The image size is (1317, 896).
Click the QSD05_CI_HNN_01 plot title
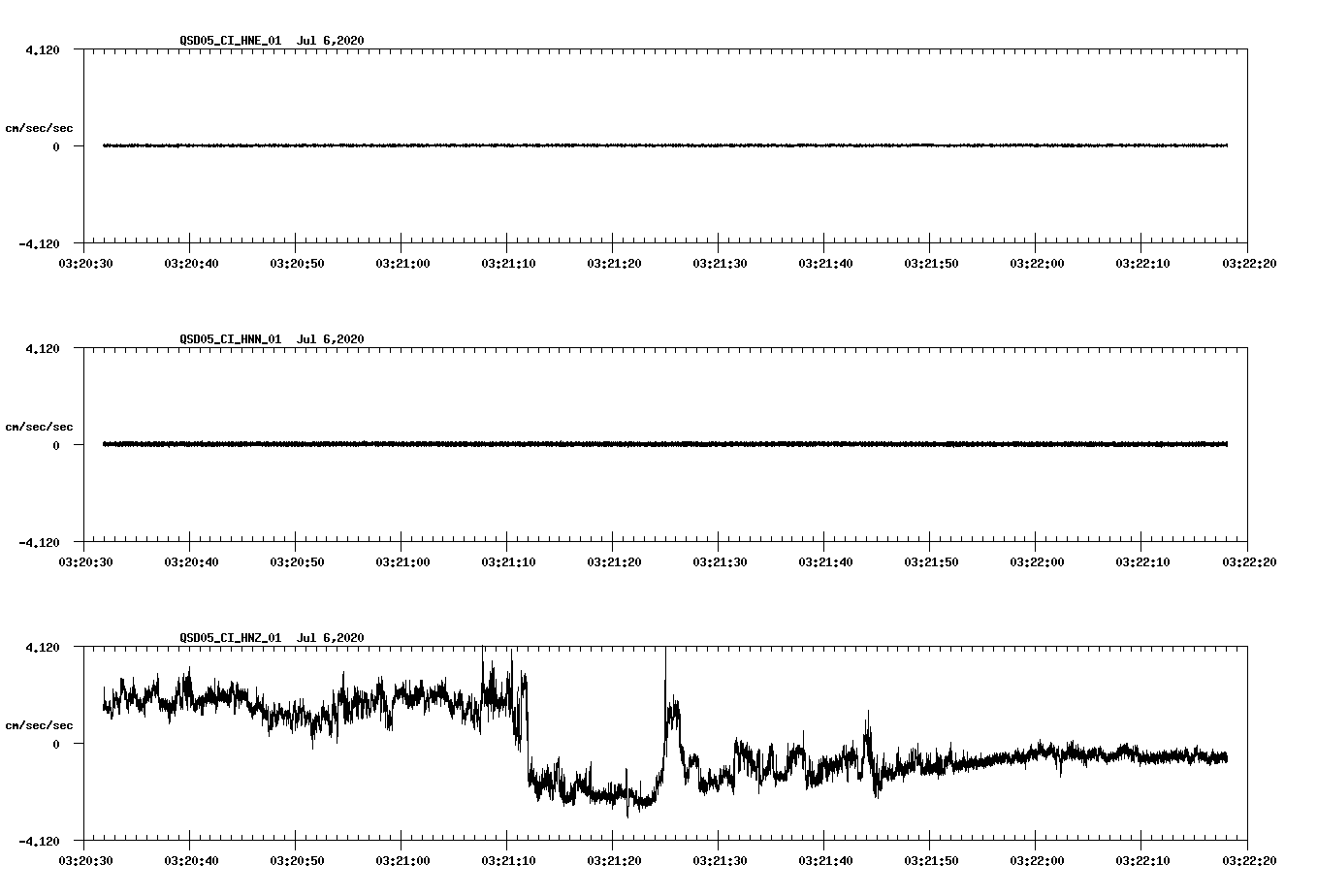[x=272, y=338]
